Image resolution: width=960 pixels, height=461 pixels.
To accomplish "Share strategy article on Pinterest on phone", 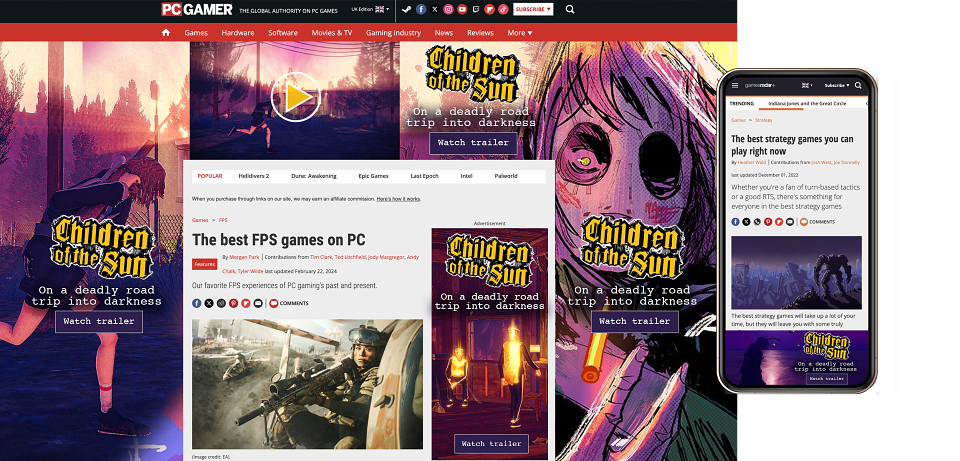I will coord(768,222).
